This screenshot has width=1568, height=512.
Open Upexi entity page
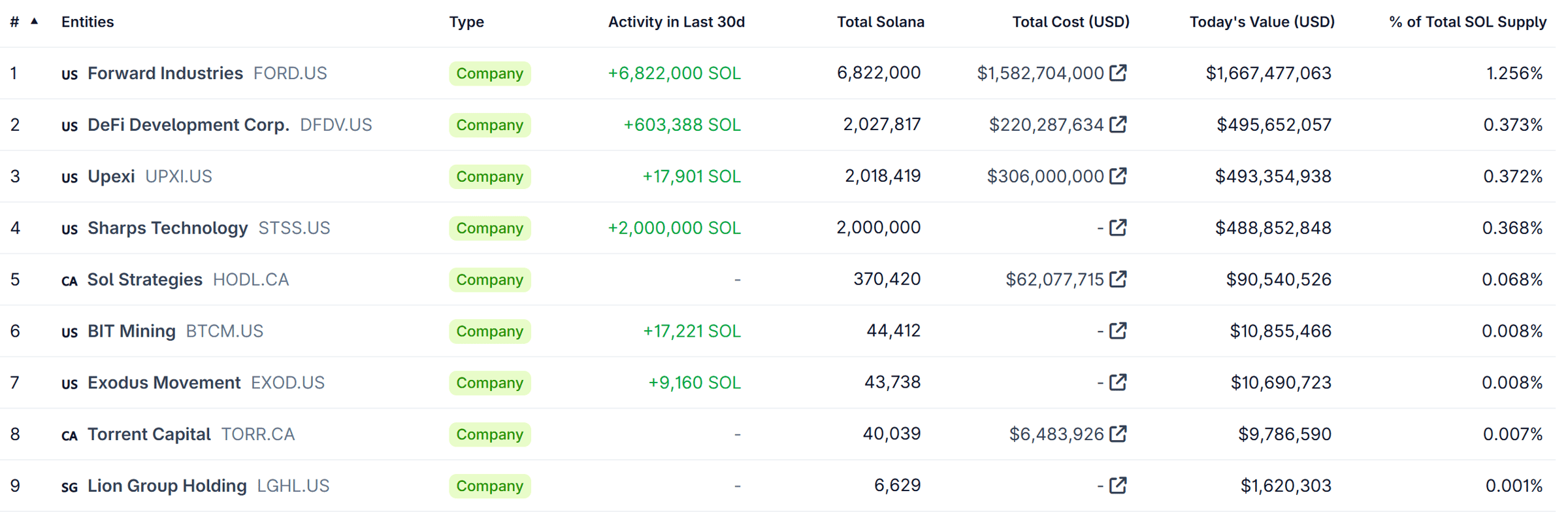(x=111, y=176)
